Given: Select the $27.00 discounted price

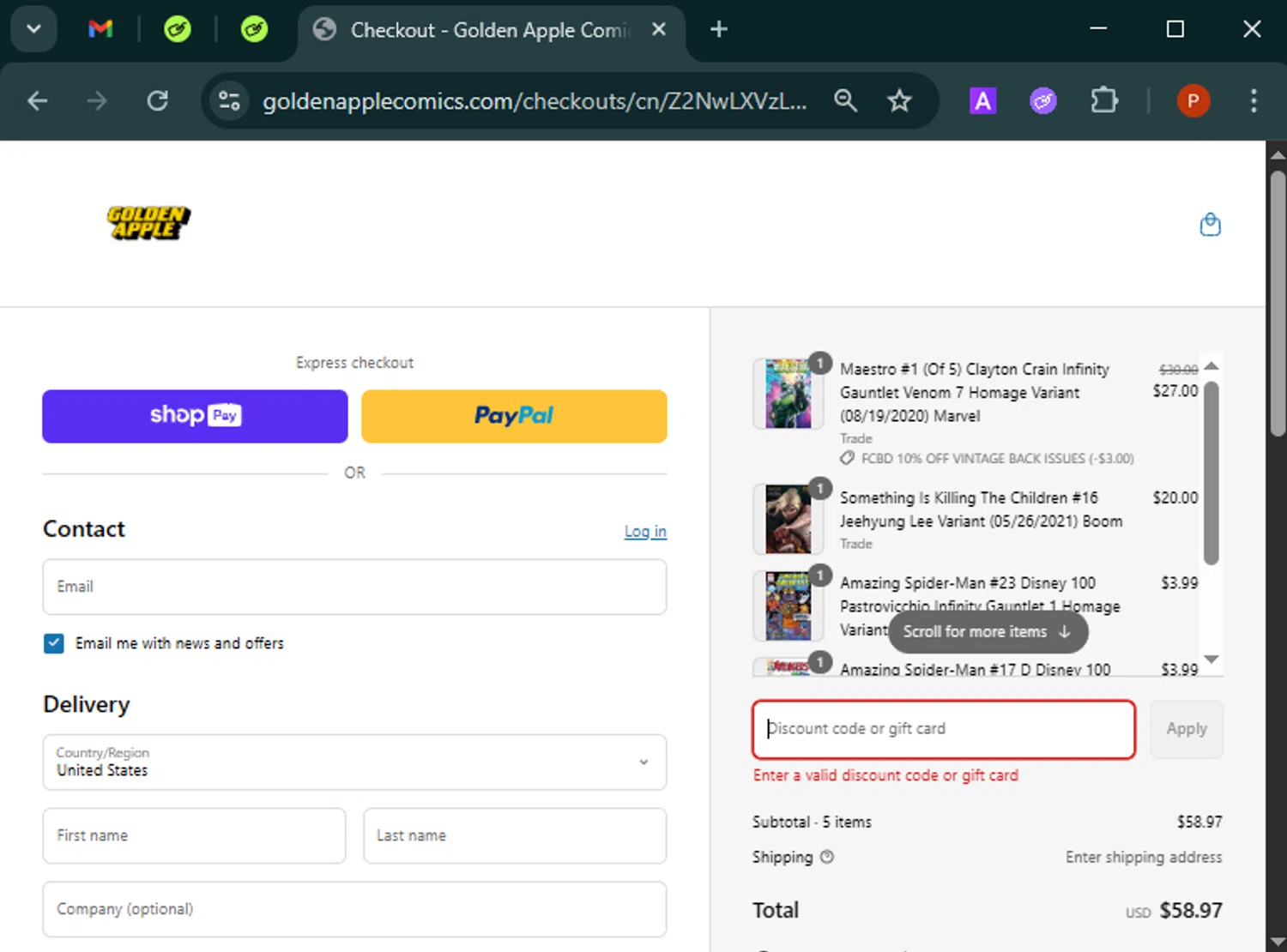Looking at the screenshot, I should click(x=1175, y=391).
